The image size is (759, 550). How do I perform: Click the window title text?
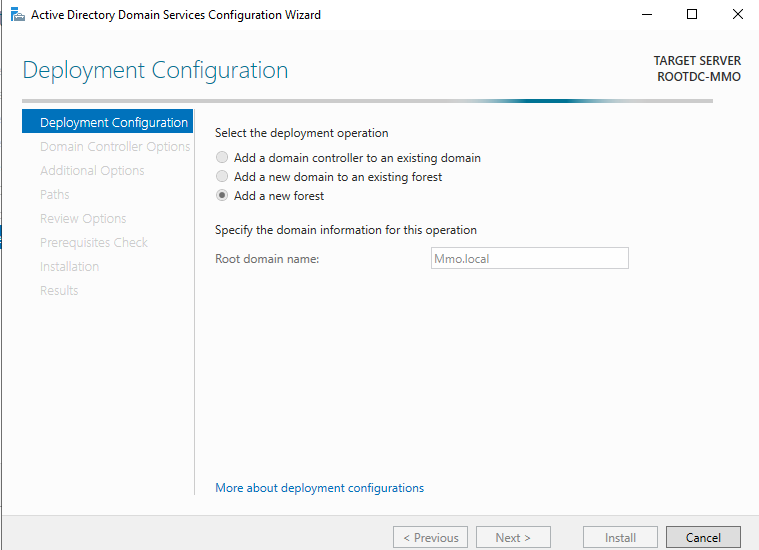coord(176,15)
